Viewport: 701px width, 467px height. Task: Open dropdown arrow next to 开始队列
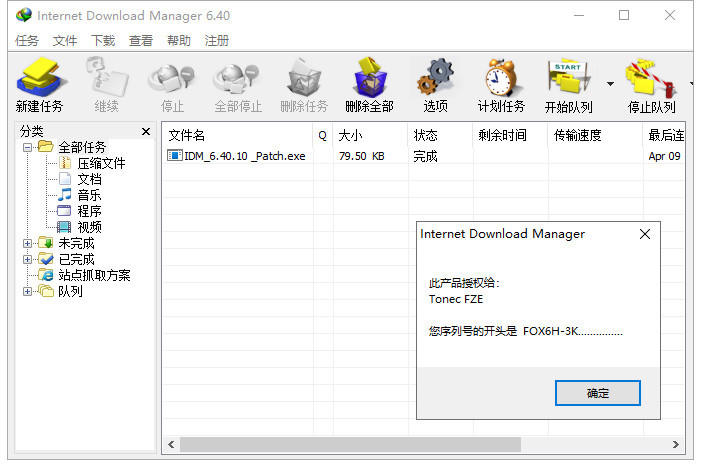(x=610, y=84)
